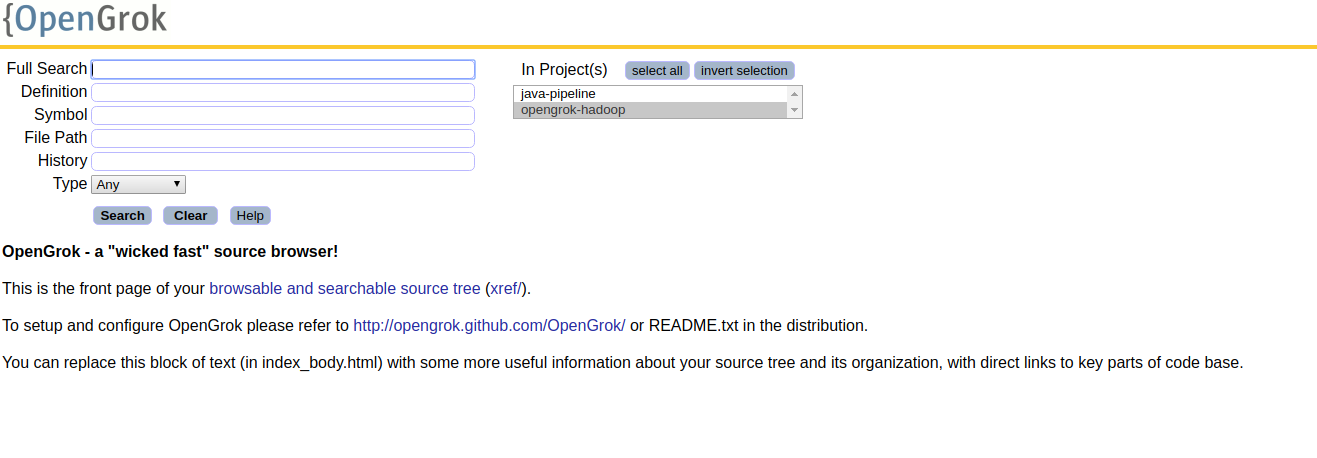The width and height of the screenshot is (1317, 458).
Task: Click the select all projects button
Action: point(657,70)
